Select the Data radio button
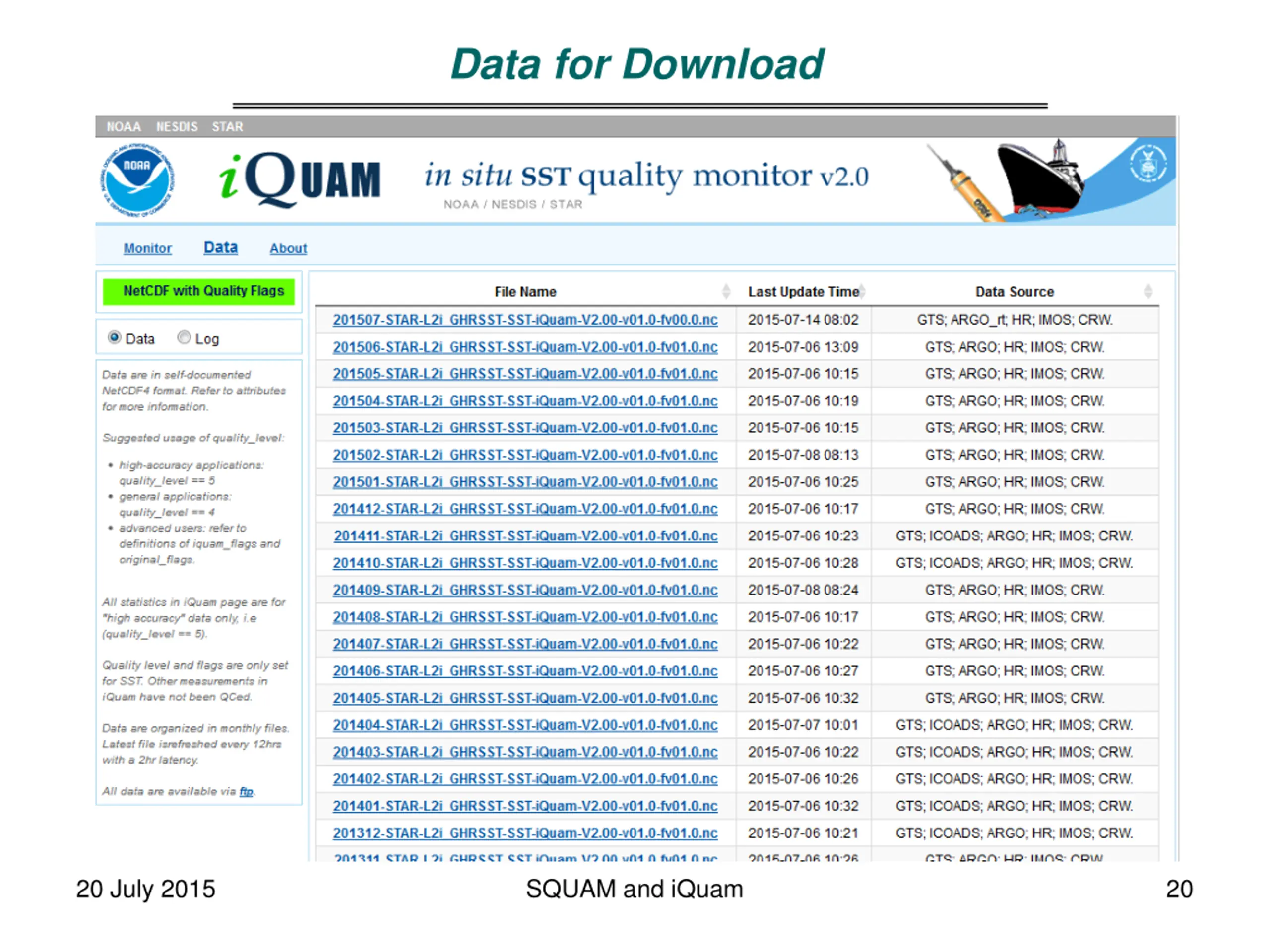 tap(114, 338)
